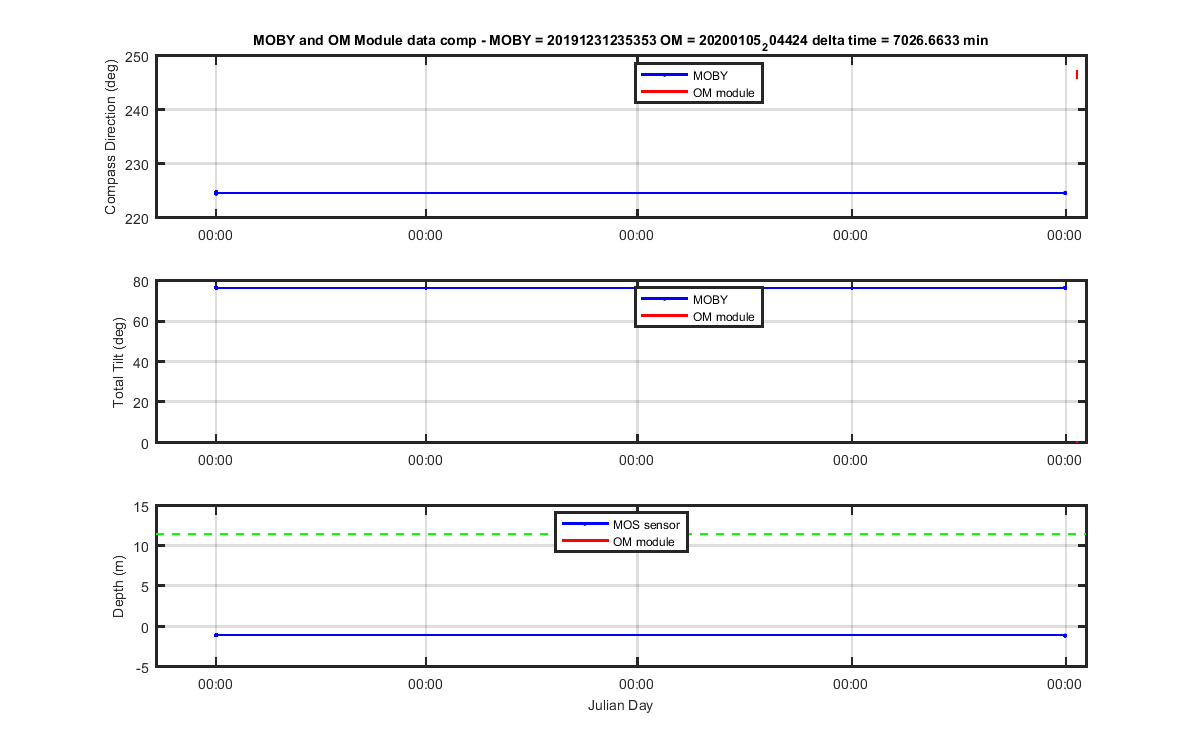
Task: Click the 15 tick label on depth axis
Action: click(142, 507)
